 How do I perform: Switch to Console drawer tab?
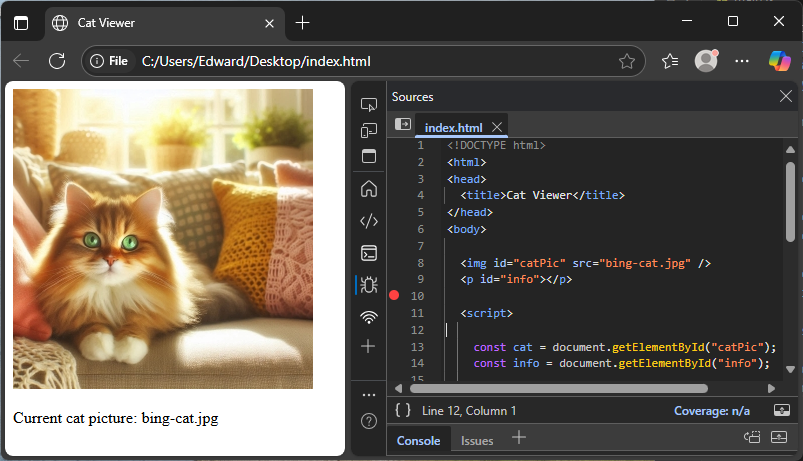[418, 441]
